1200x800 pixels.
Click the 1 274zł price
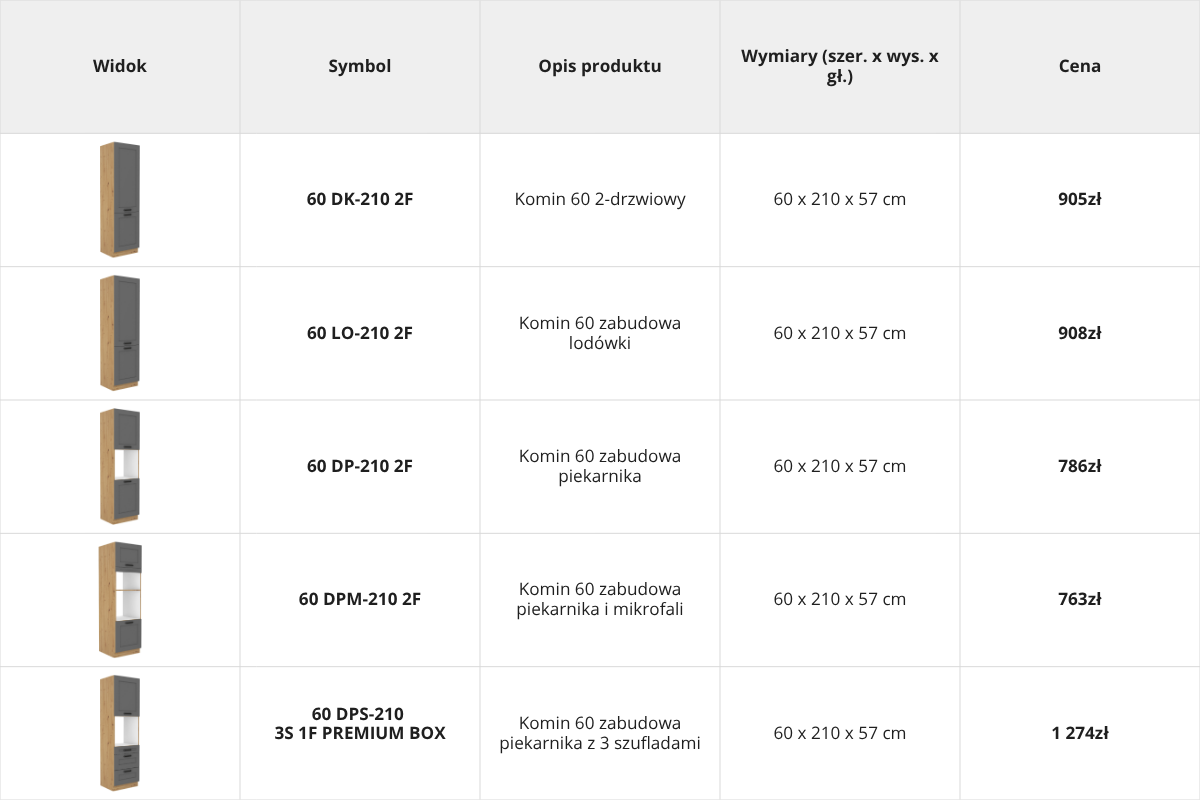[1080, 733]
